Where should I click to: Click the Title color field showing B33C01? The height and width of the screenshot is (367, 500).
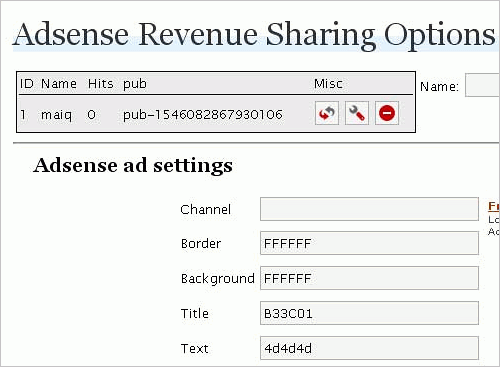pyautogui.click(x=369, y=313)
